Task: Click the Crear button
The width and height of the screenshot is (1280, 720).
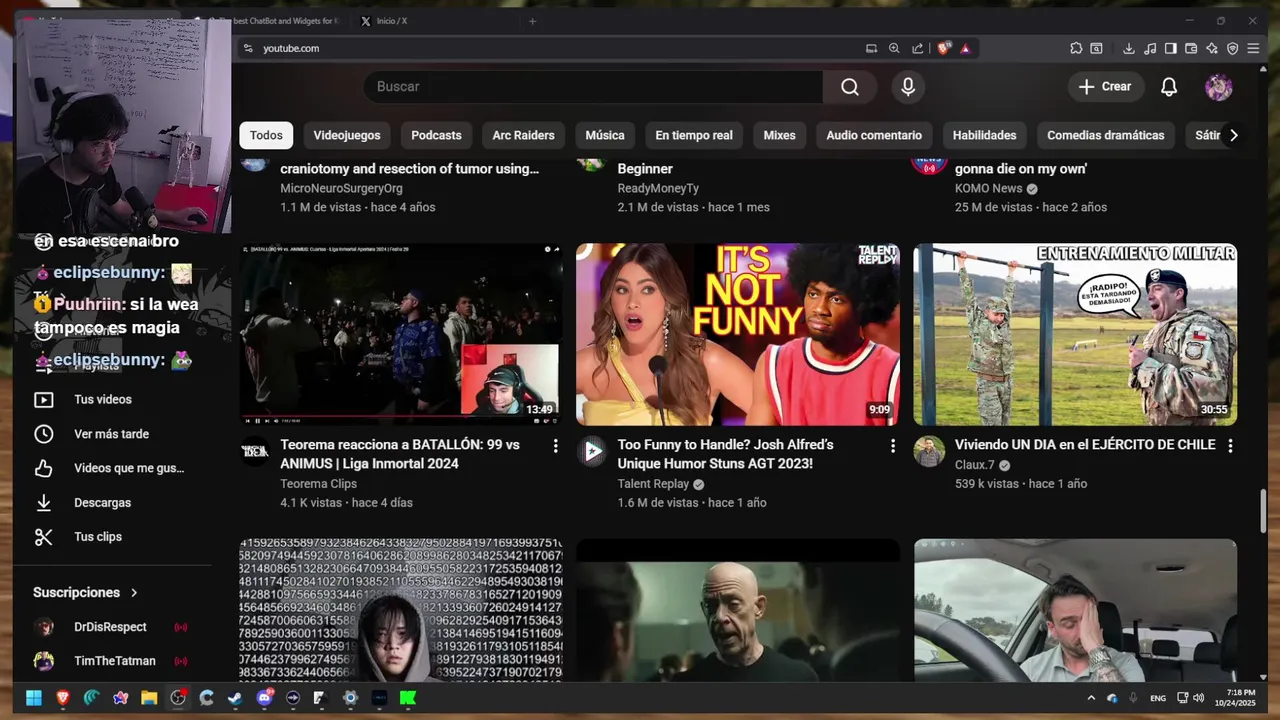Action: pyautogui.click(x=1105, y=87)
